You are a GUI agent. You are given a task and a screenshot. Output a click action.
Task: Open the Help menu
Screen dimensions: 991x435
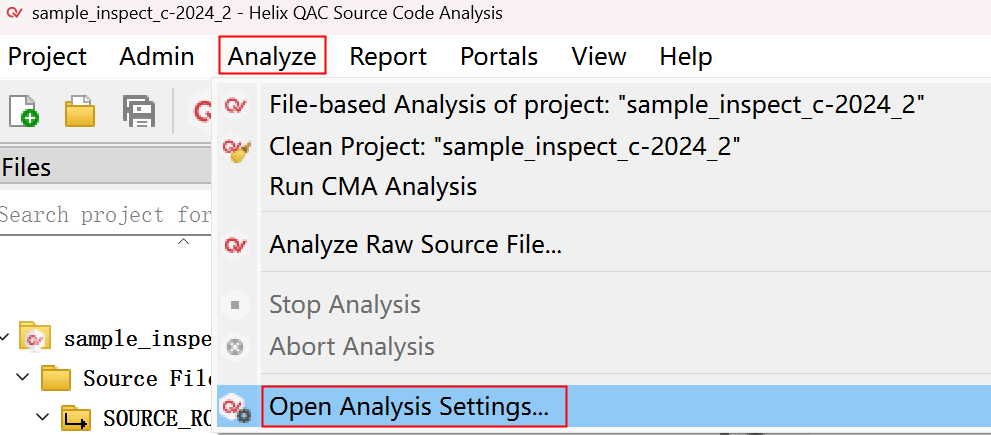point(686,57)
